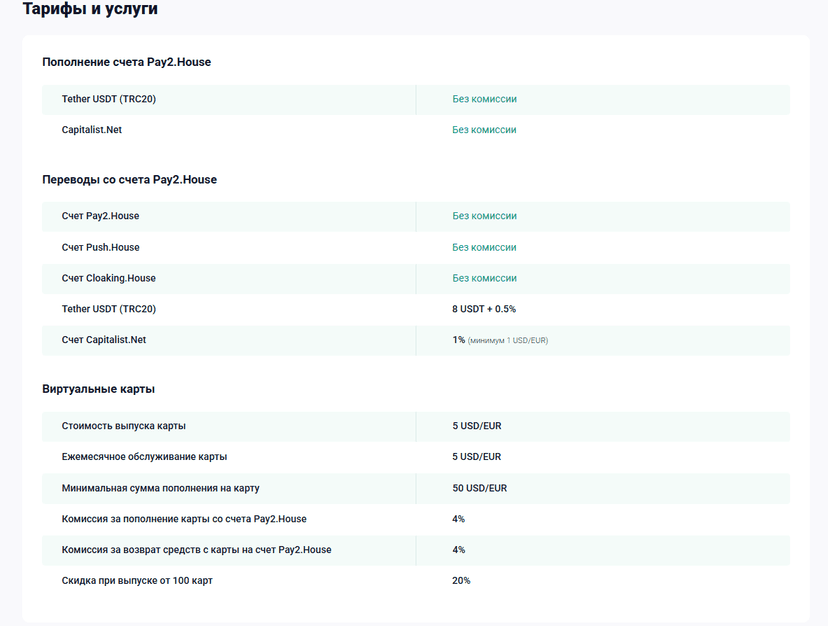828x626 pixels.
Task: Select the 'Переводы со счета Pay2.House' section title
Action: click(x=129, y=180)
